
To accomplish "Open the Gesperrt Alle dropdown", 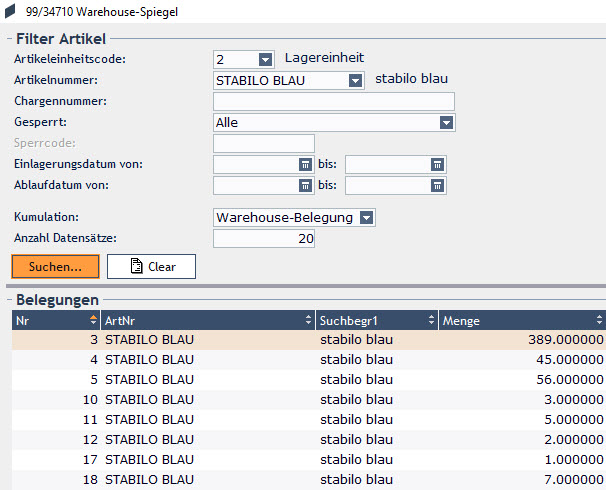I will point(446,123).
